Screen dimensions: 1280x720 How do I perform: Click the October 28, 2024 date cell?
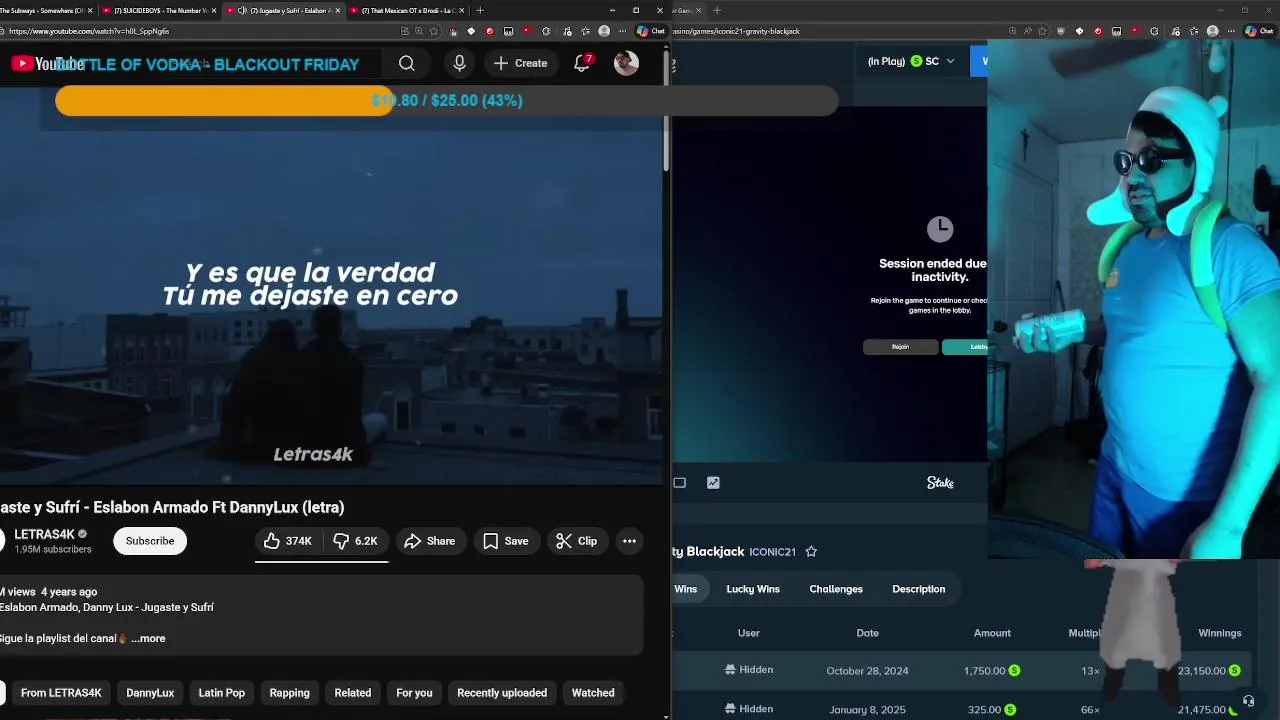coord(867,671)
